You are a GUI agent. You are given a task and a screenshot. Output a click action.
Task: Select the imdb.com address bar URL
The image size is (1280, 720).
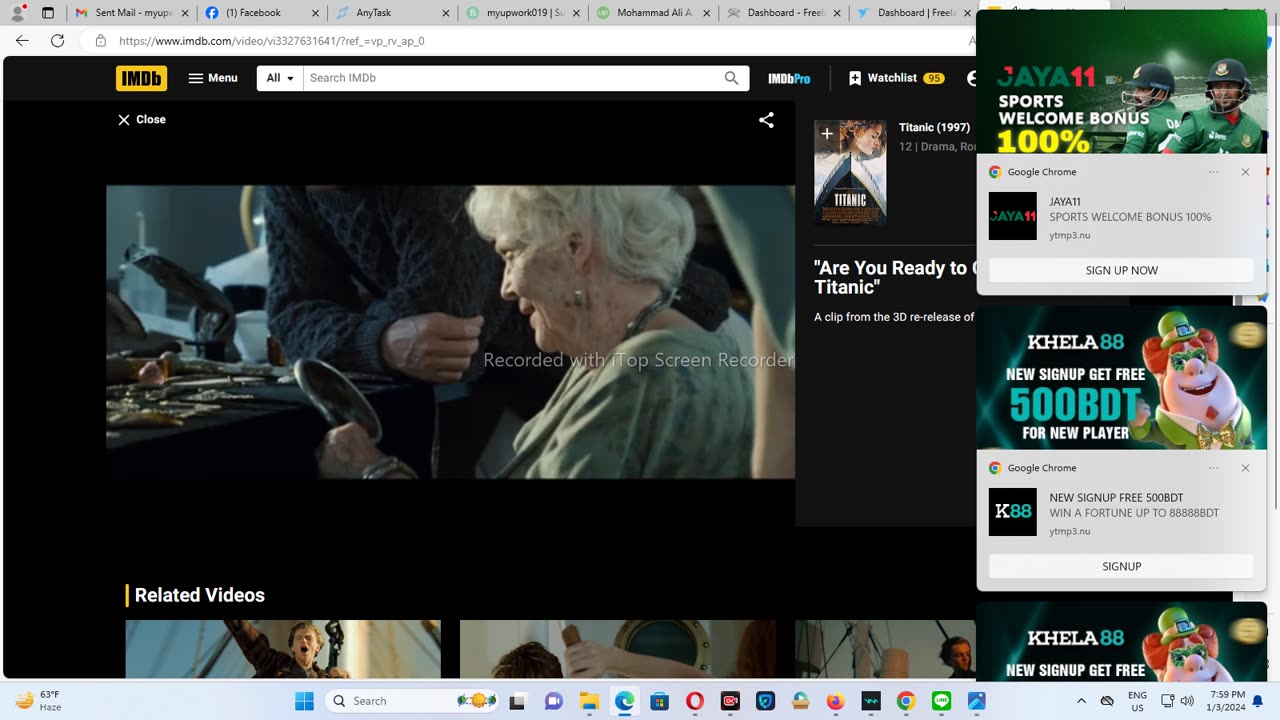click(271, 41)
